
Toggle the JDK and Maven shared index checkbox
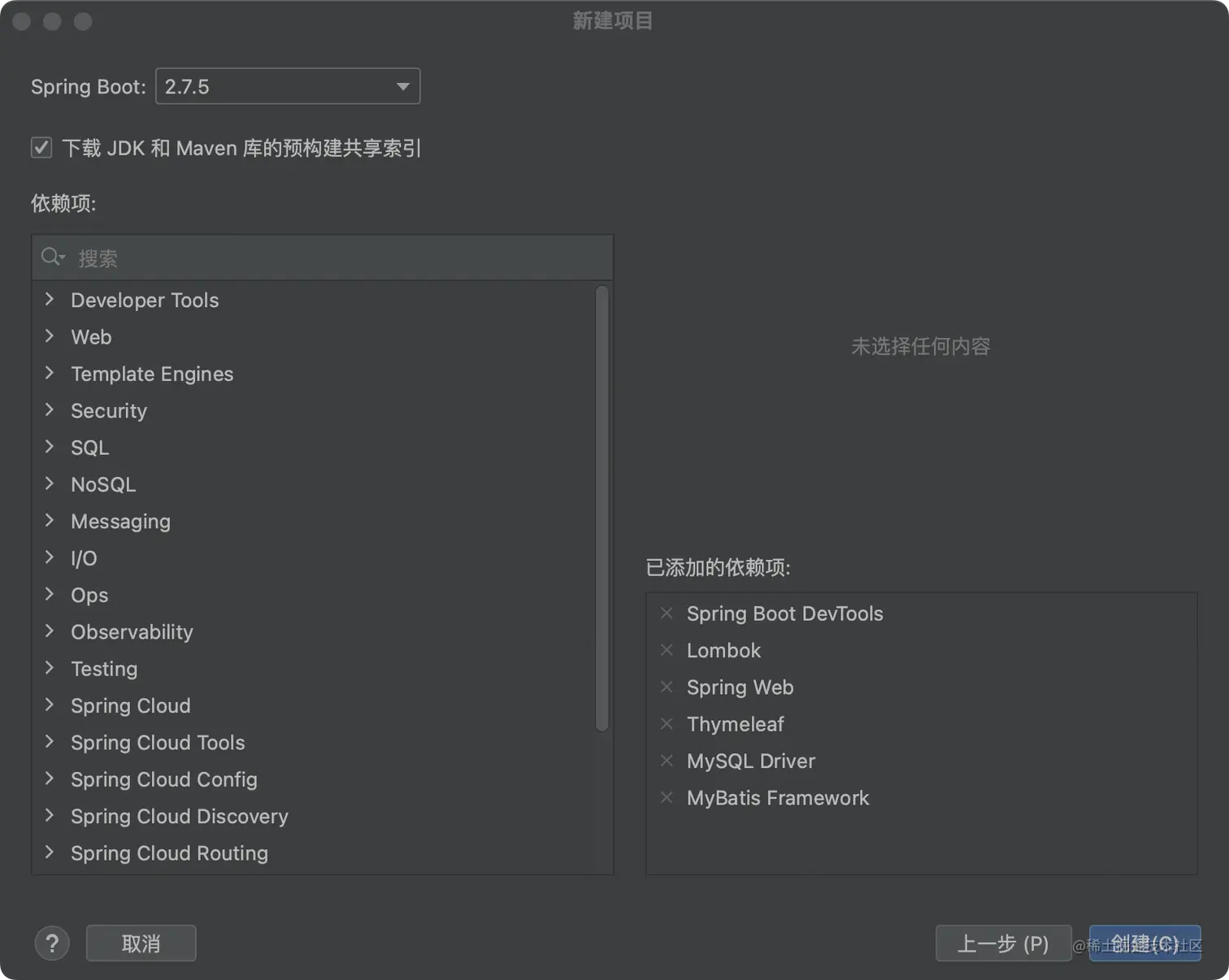tap(41, 148)
